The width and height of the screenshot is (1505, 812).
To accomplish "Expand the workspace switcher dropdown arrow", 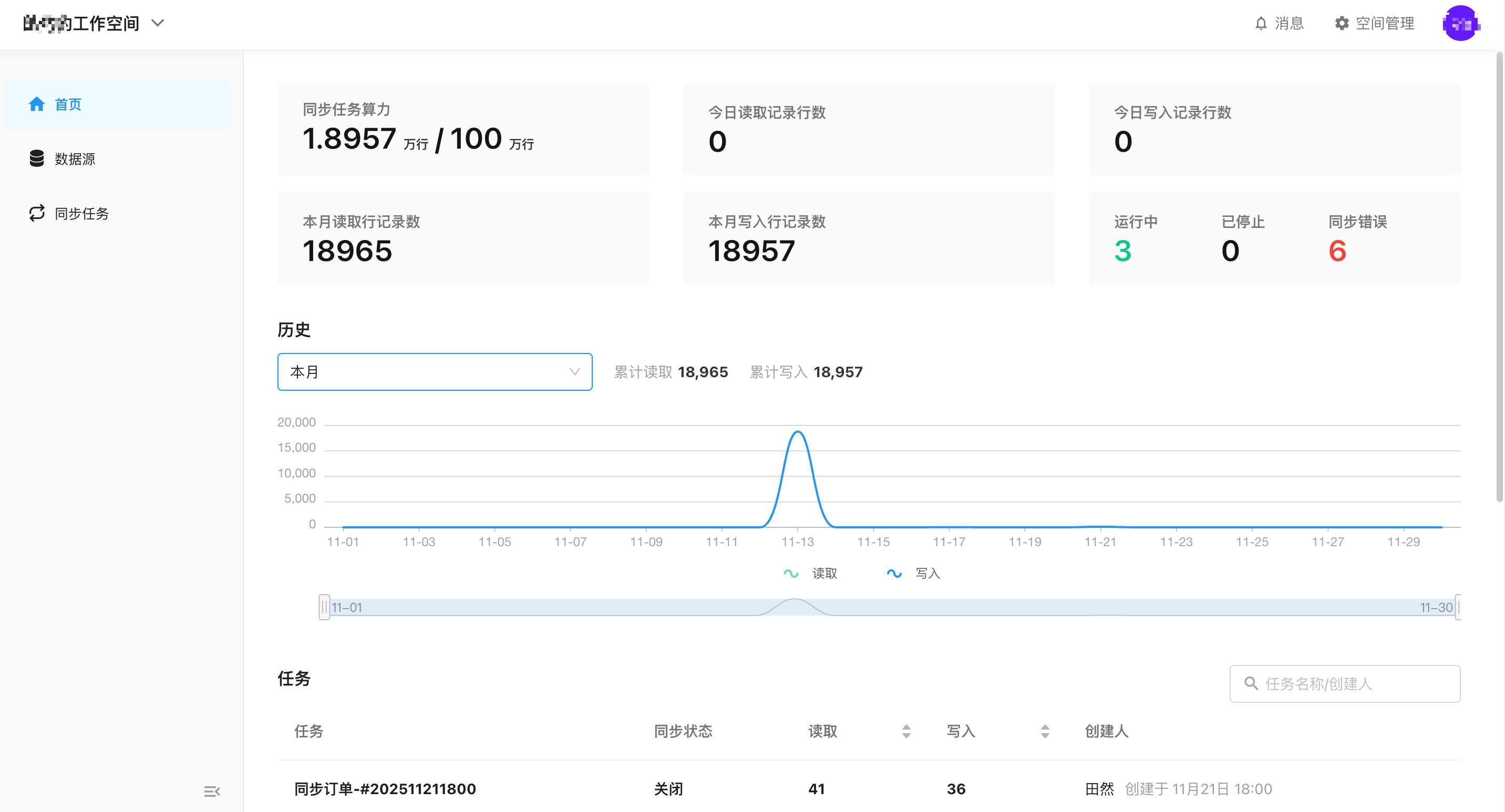I will 158,23.
